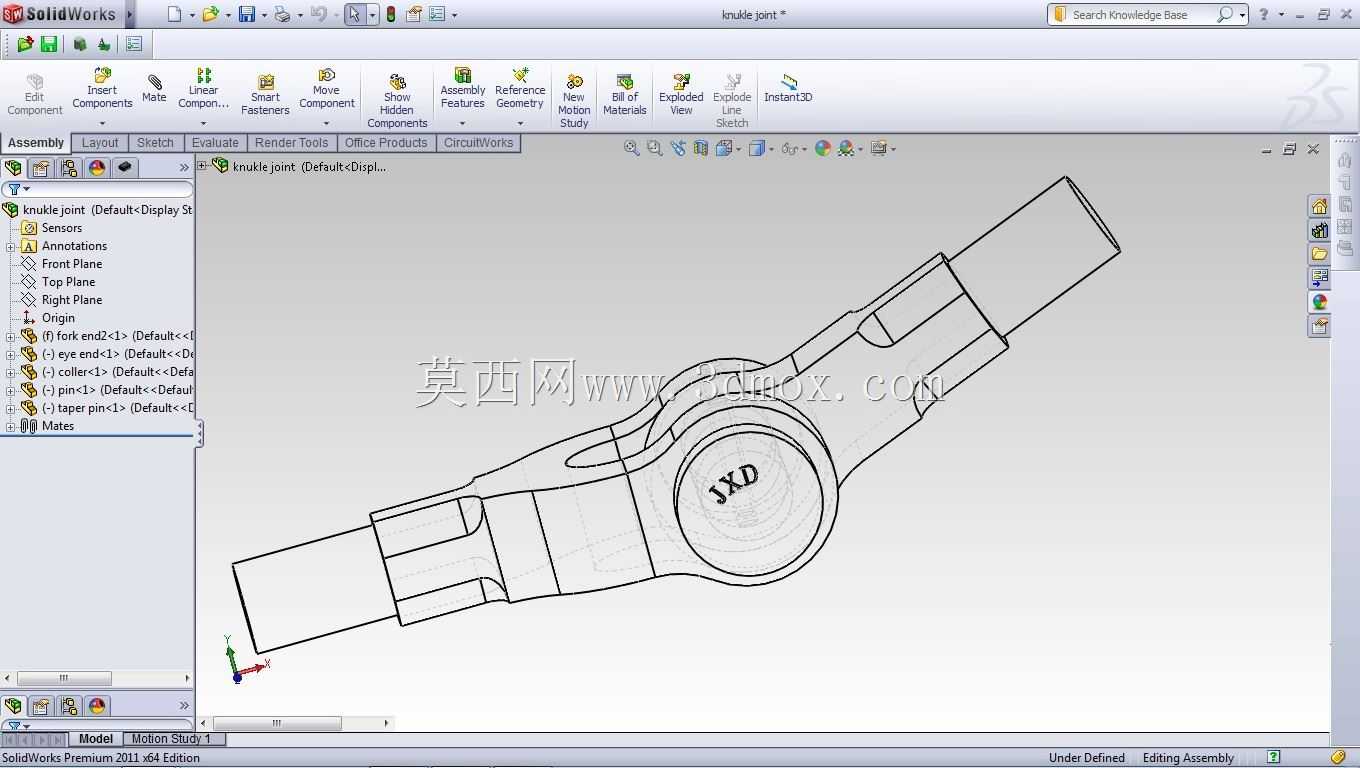Image resolution: width=1360 pixels, height=768 pixels.
Task: Expand the Annotations tree node
Action: pyautogui.click(x=11, y=246)
